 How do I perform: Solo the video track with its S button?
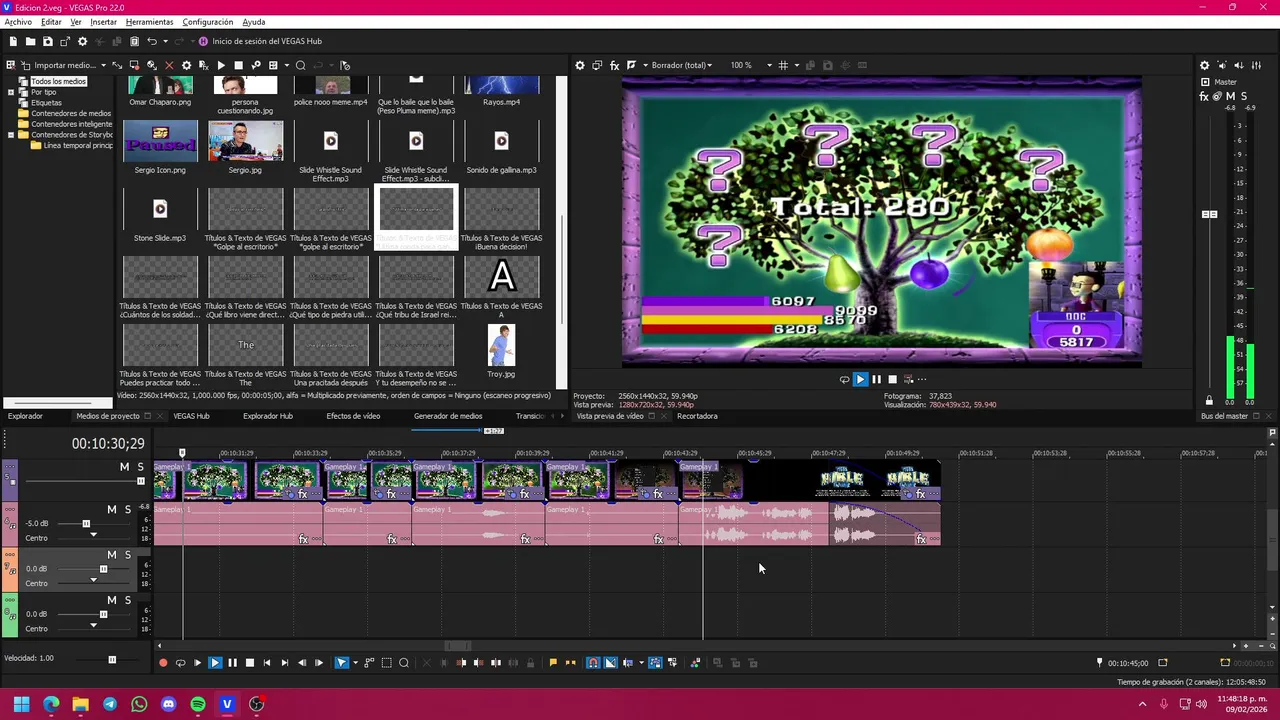(x=140, y=467)
